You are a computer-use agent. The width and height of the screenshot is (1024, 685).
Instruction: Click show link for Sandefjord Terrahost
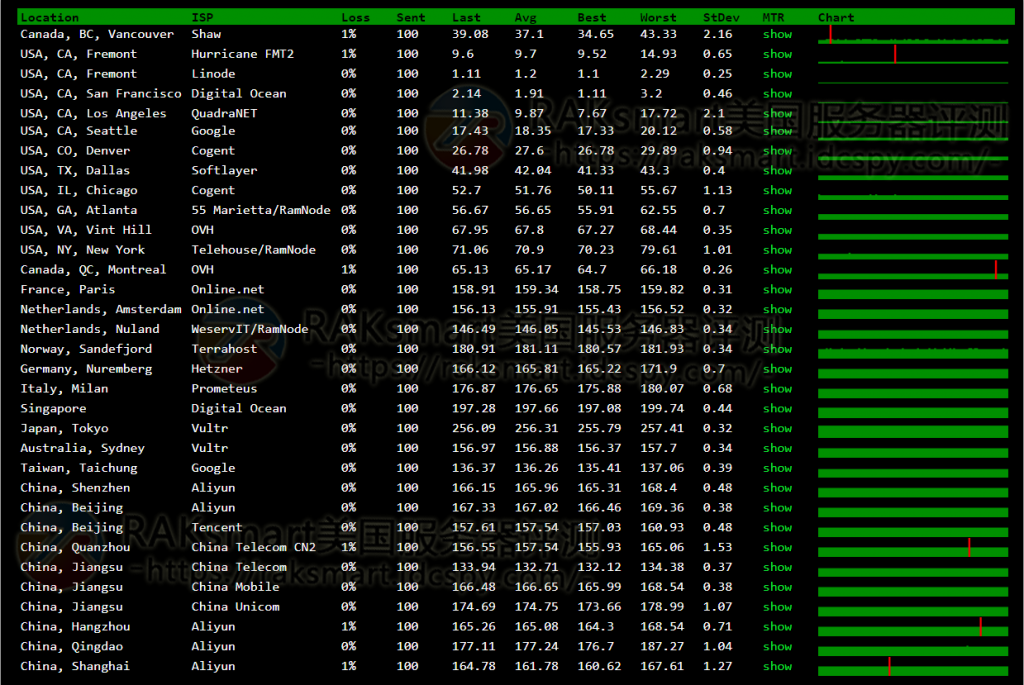pos(777,349)
